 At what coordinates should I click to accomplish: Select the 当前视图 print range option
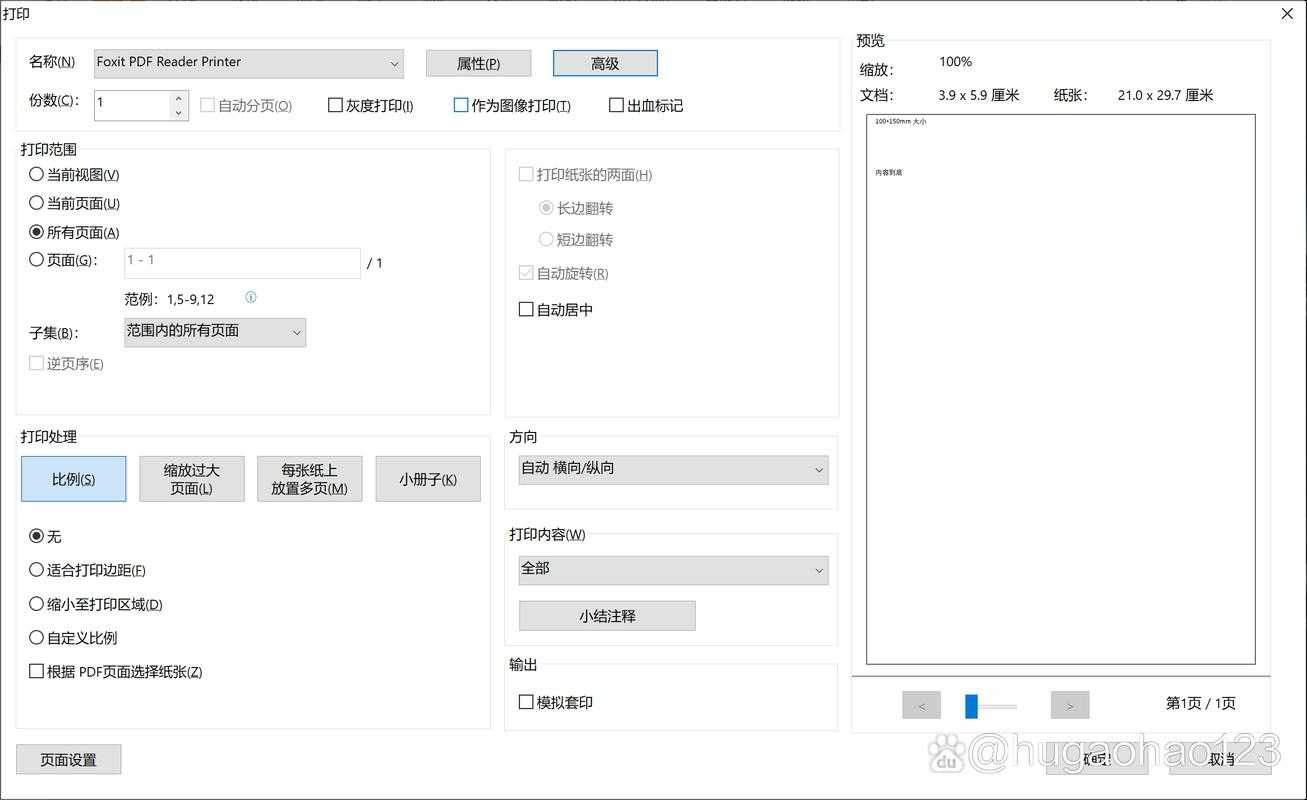point(35,174)
